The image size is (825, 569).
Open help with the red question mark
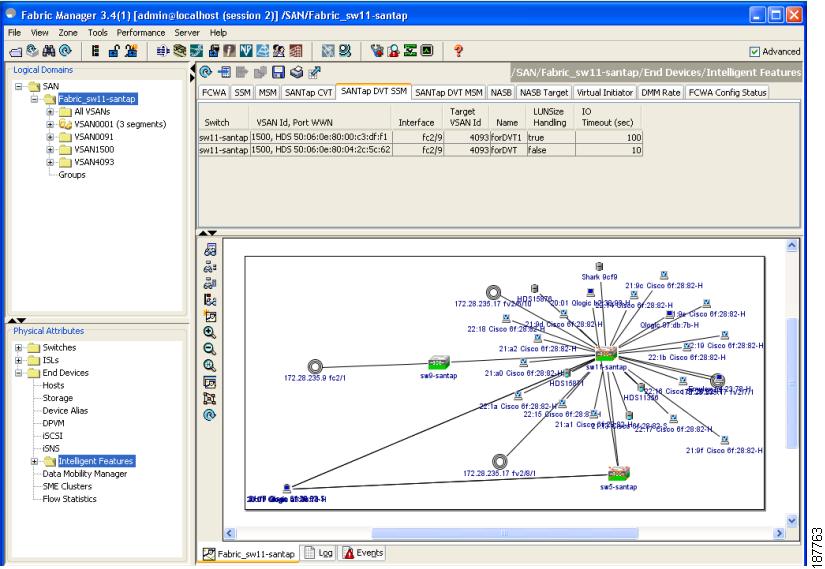[457, 51]
